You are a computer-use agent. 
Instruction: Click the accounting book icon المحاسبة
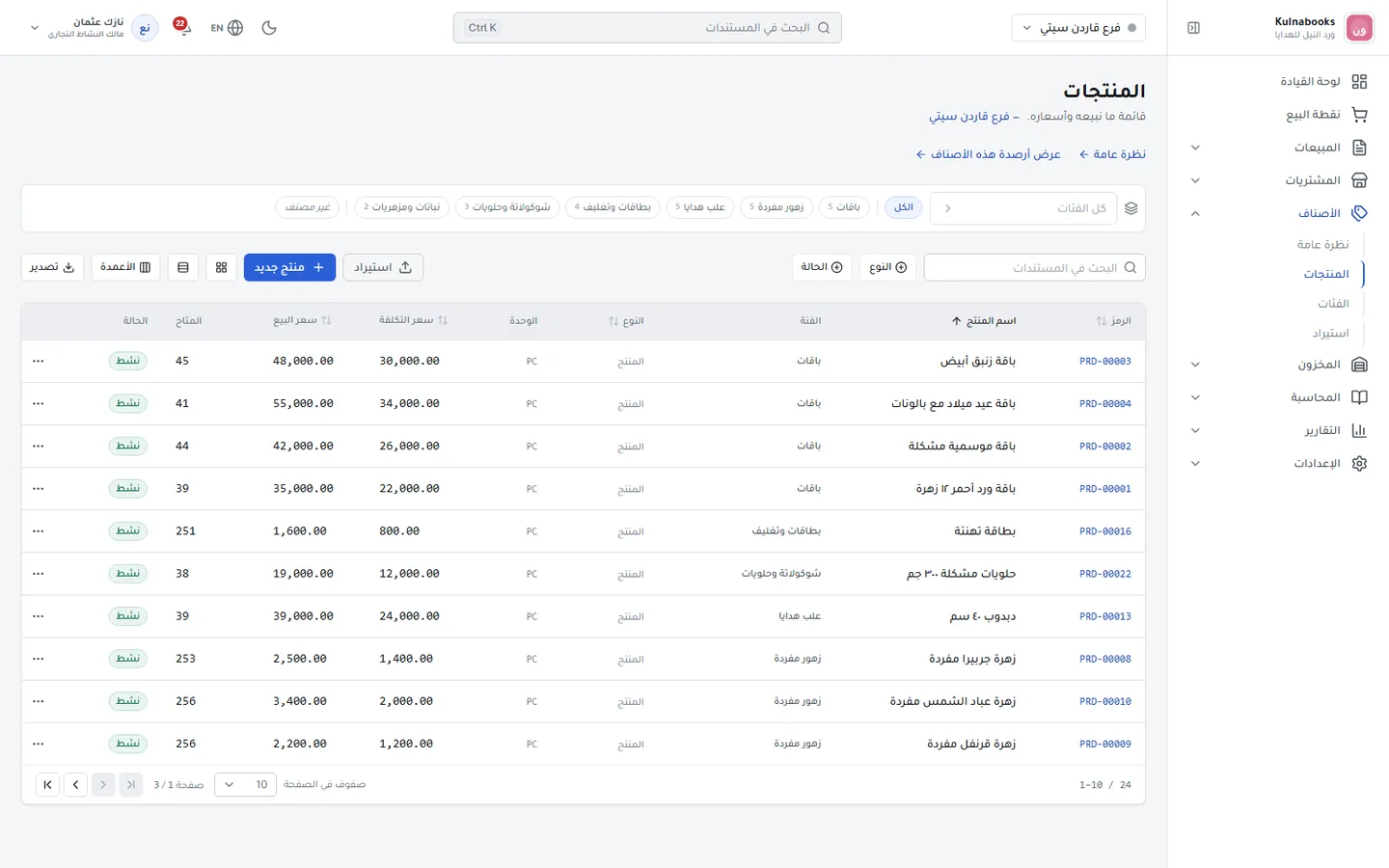(x=1359, y=397)
